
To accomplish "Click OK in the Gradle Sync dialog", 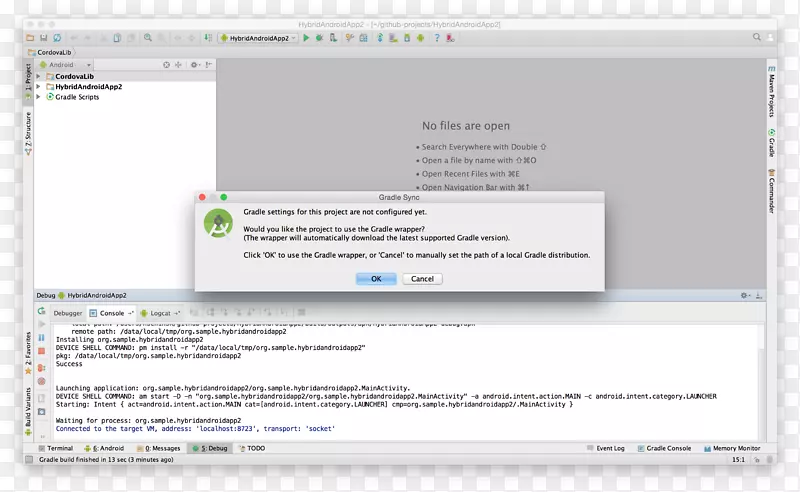I will click(376, 279).
